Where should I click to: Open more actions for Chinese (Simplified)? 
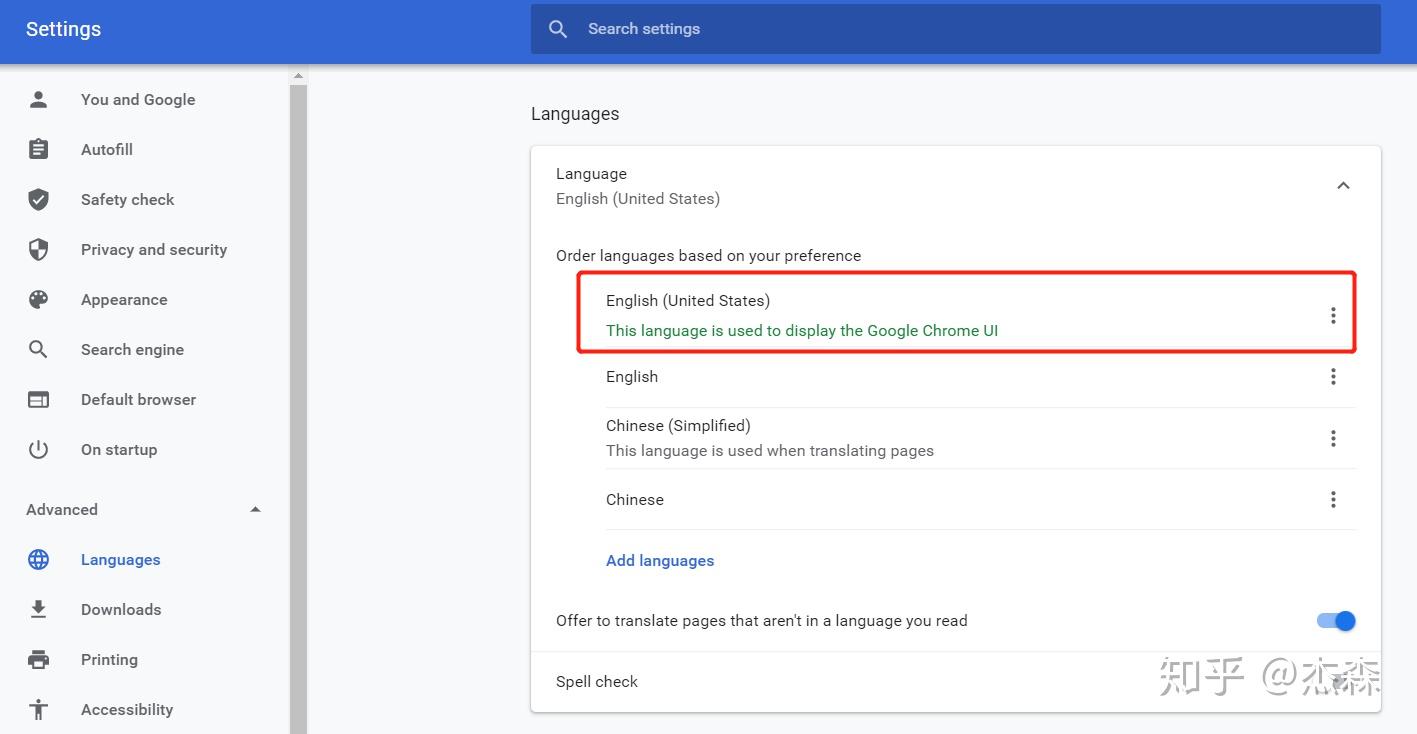(x=1333, y=438)
